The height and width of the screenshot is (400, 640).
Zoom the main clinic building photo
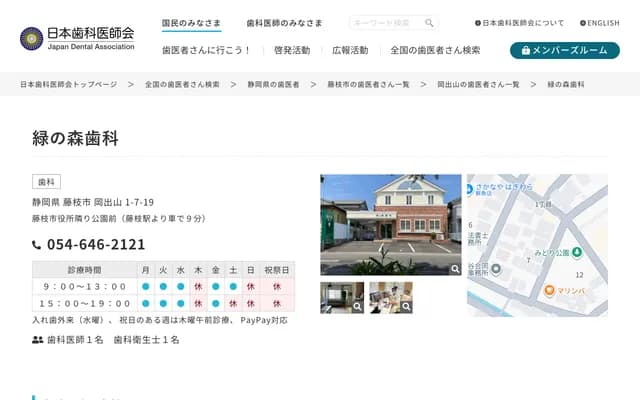click(391, 225)
